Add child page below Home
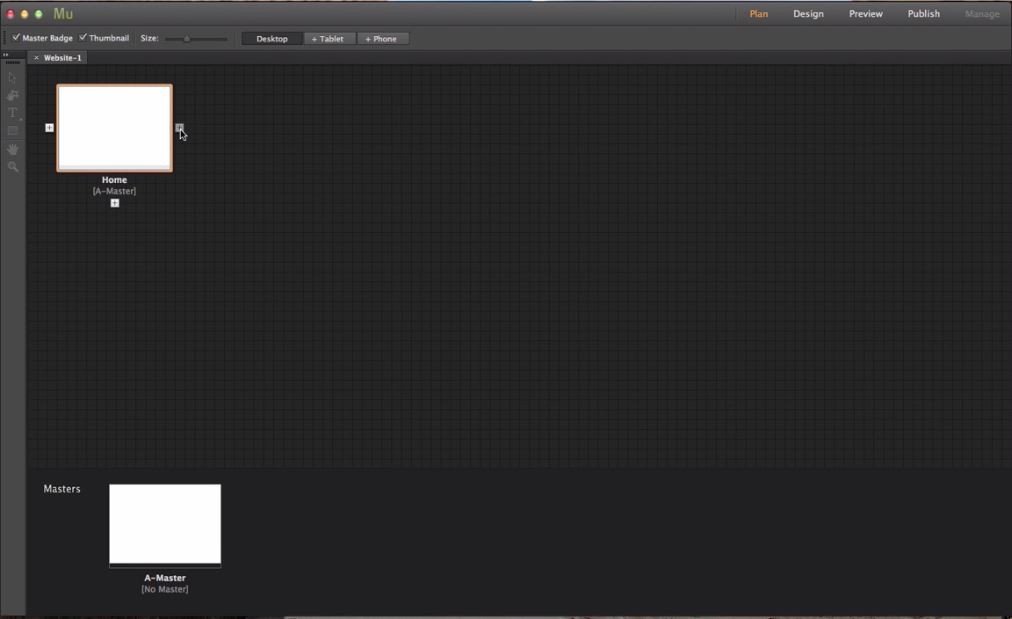Screen dimensions: 1012x619 (x=114, y=203)
